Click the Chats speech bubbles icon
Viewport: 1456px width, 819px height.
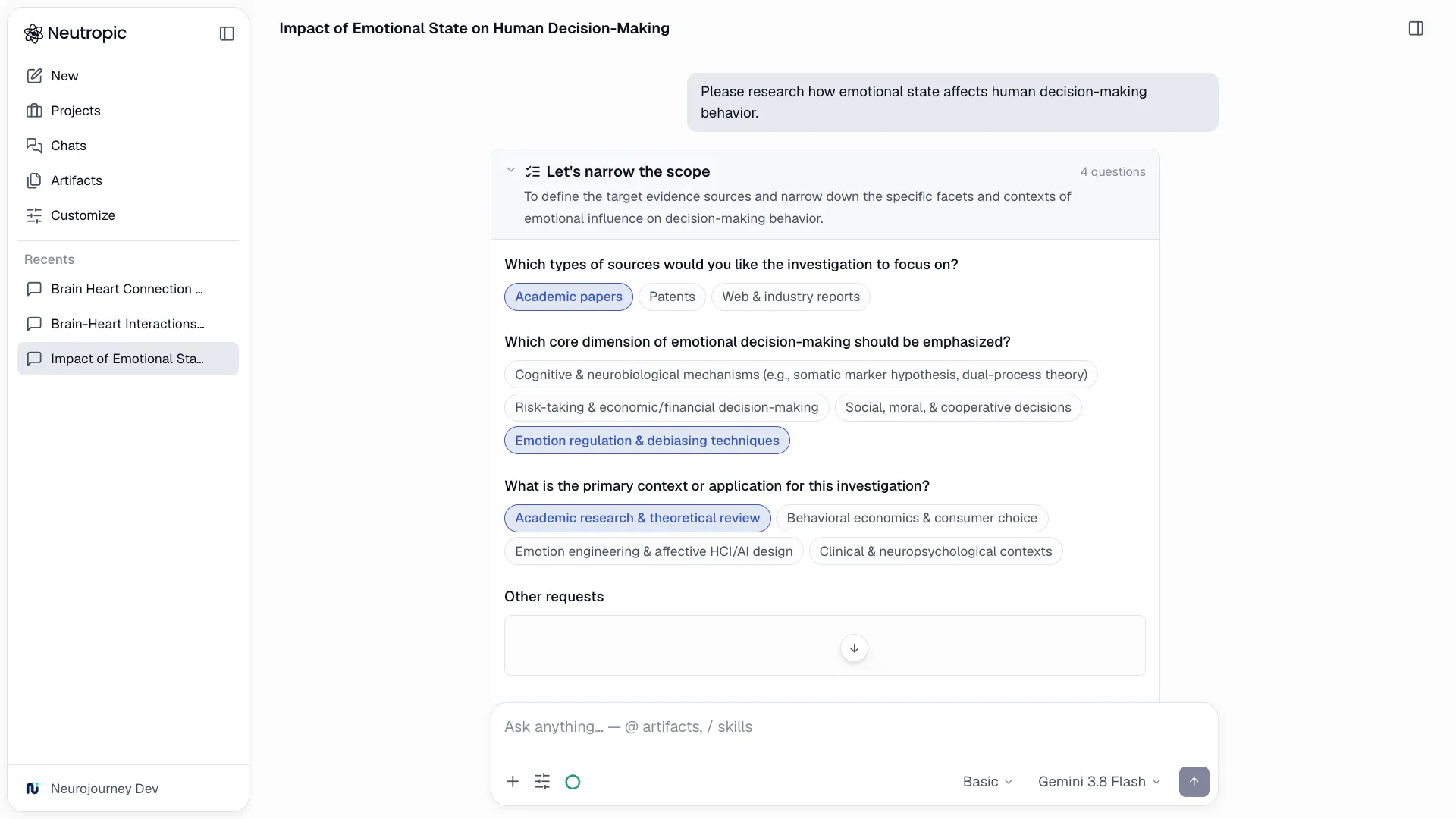(x=34, y=146)
